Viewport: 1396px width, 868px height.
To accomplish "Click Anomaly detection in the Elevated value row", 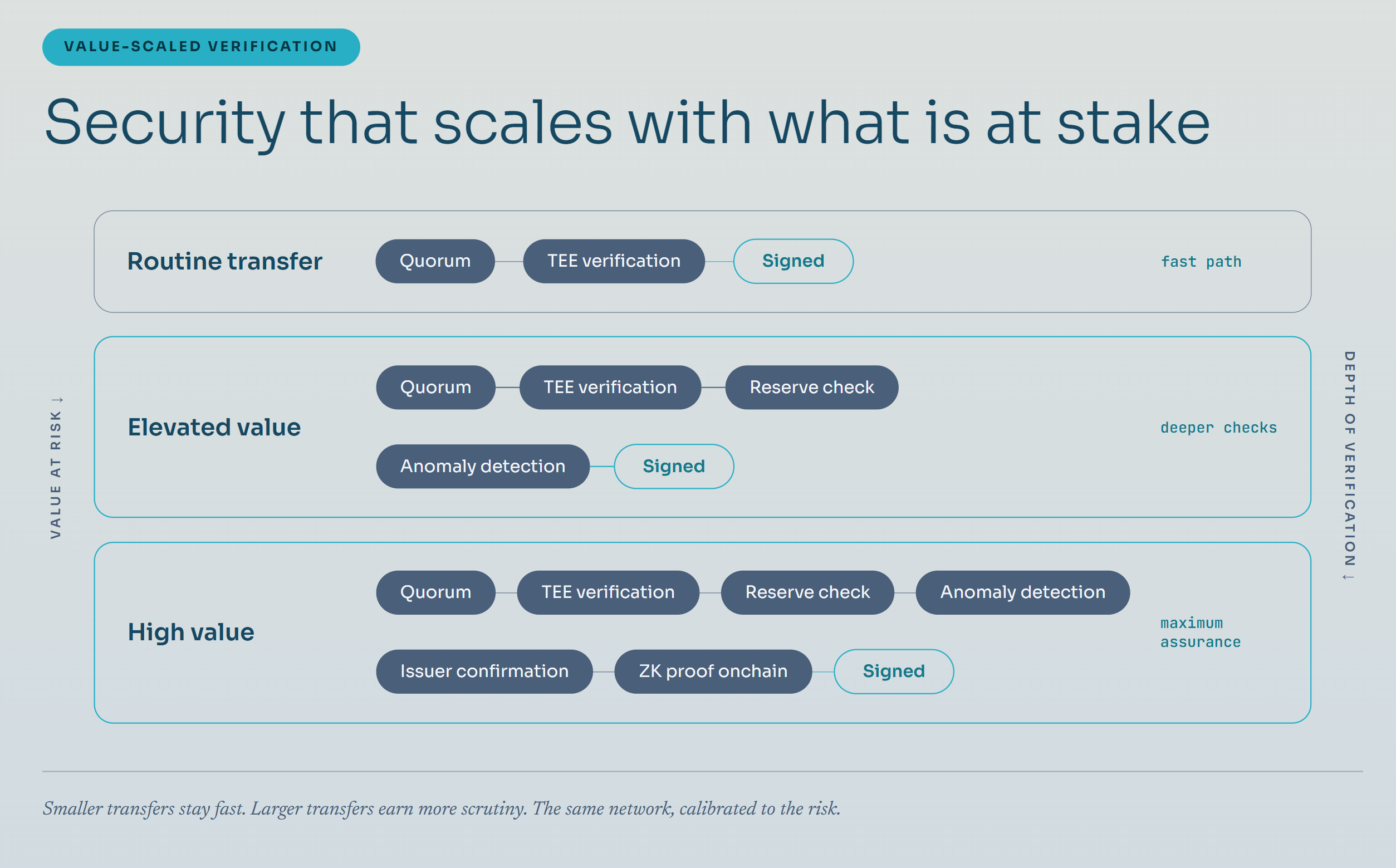I will 483,466.
